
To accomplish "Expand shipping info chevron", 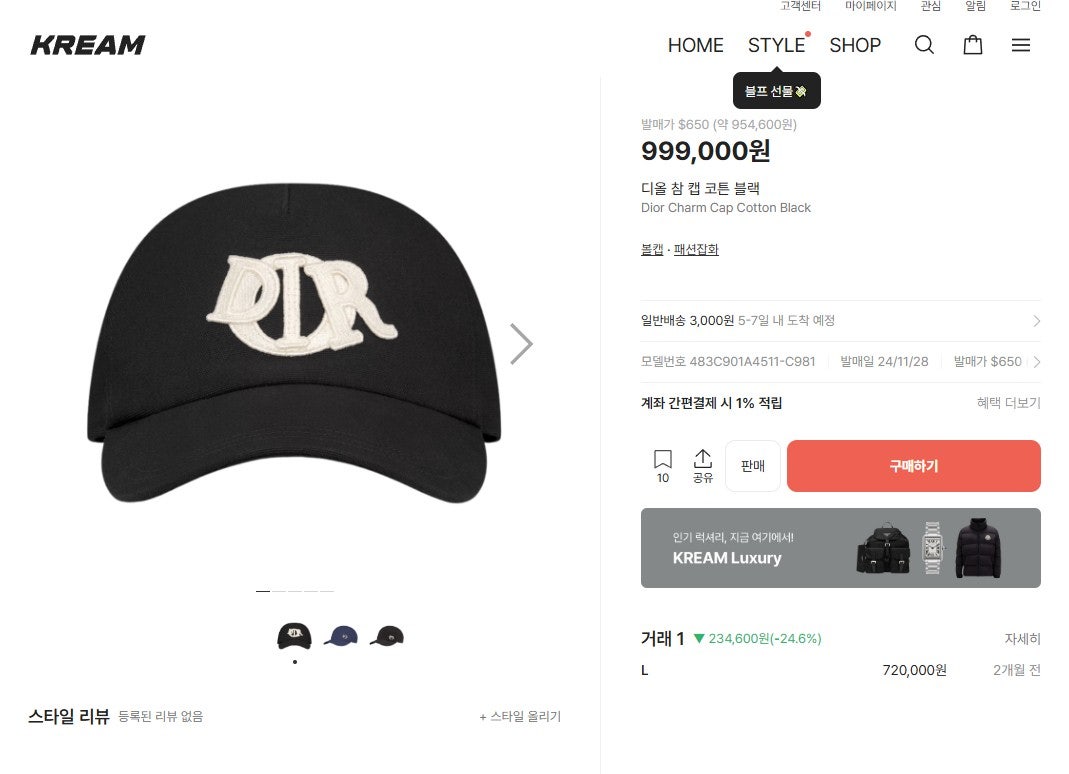I will 1036,321.
